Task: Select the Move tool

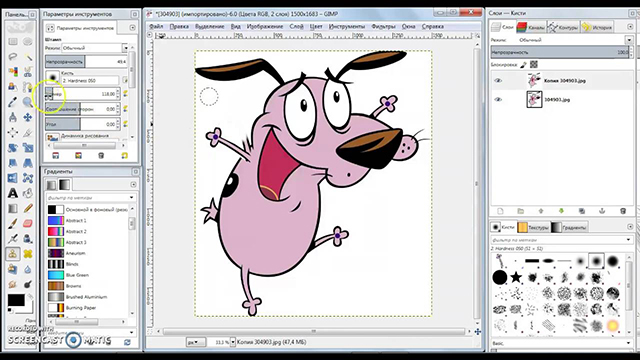Action: (x=27, y=118)
